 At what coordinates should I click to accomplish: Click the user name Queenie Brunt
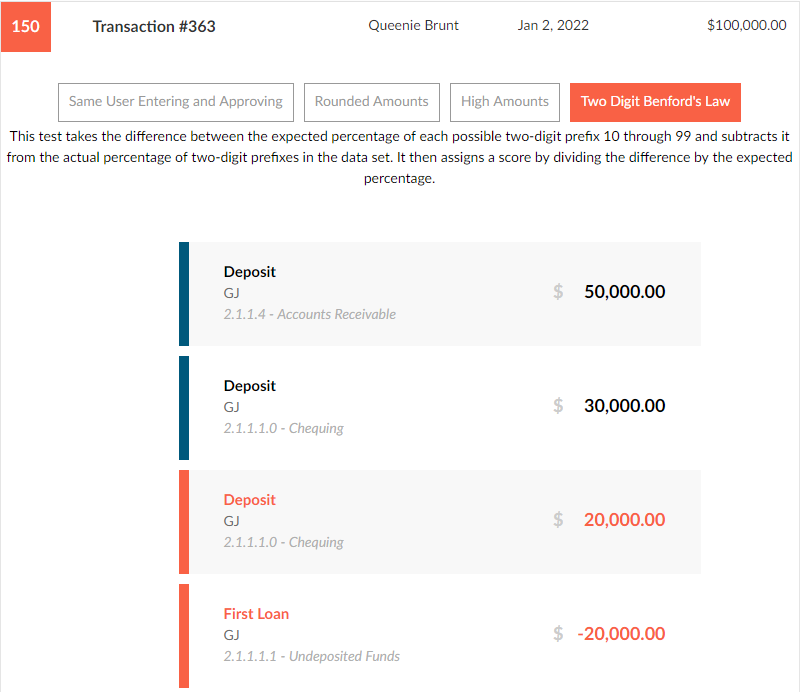pyautogui.click(x=414, y=26)
